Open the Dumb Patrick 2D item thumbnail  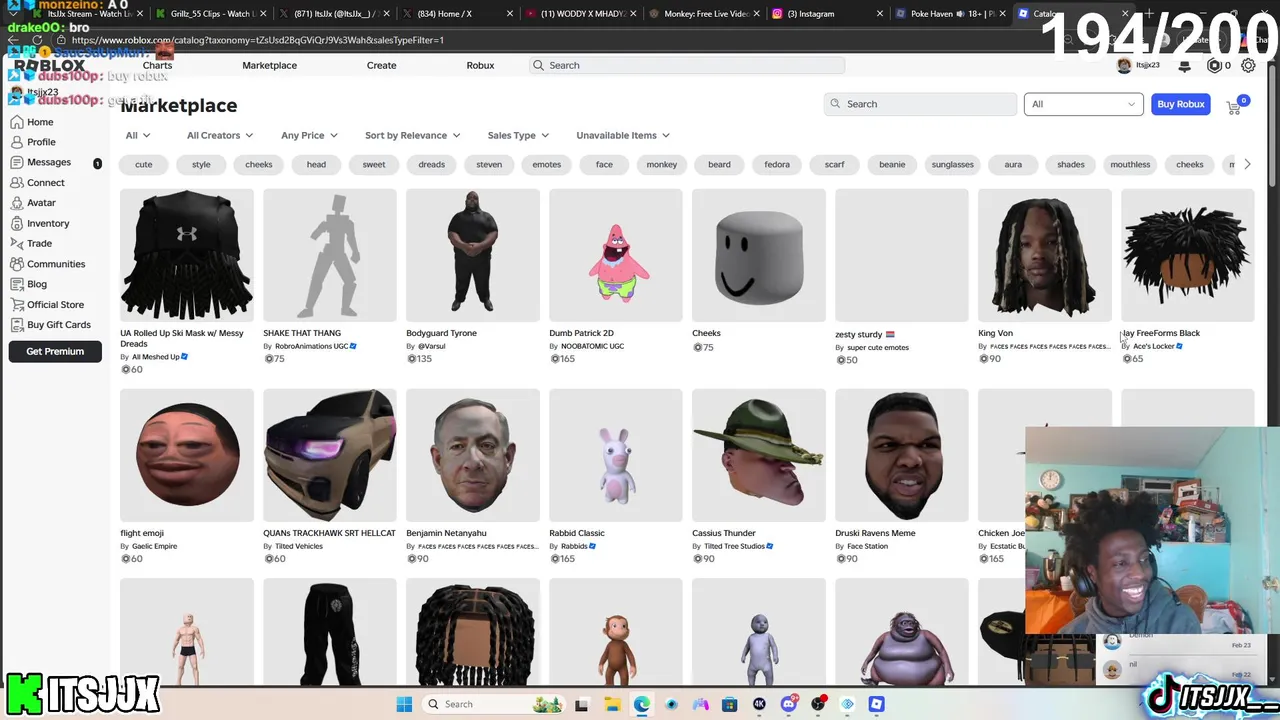[x=615, y=255]
